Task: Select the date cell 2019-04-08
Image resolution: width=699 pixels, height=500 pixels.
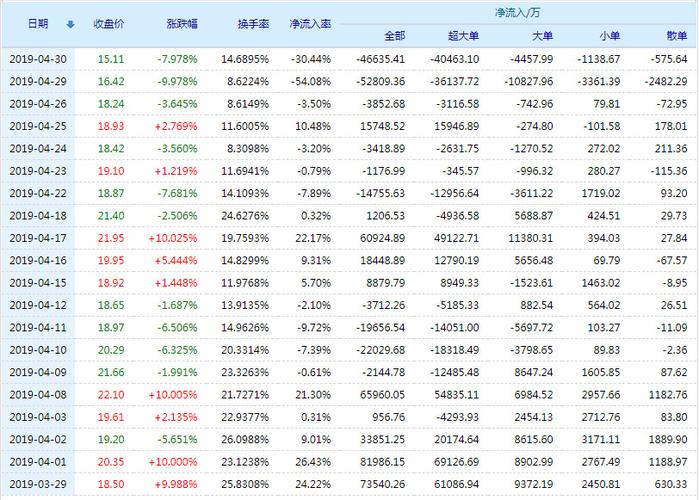Action: click(38, 395)
